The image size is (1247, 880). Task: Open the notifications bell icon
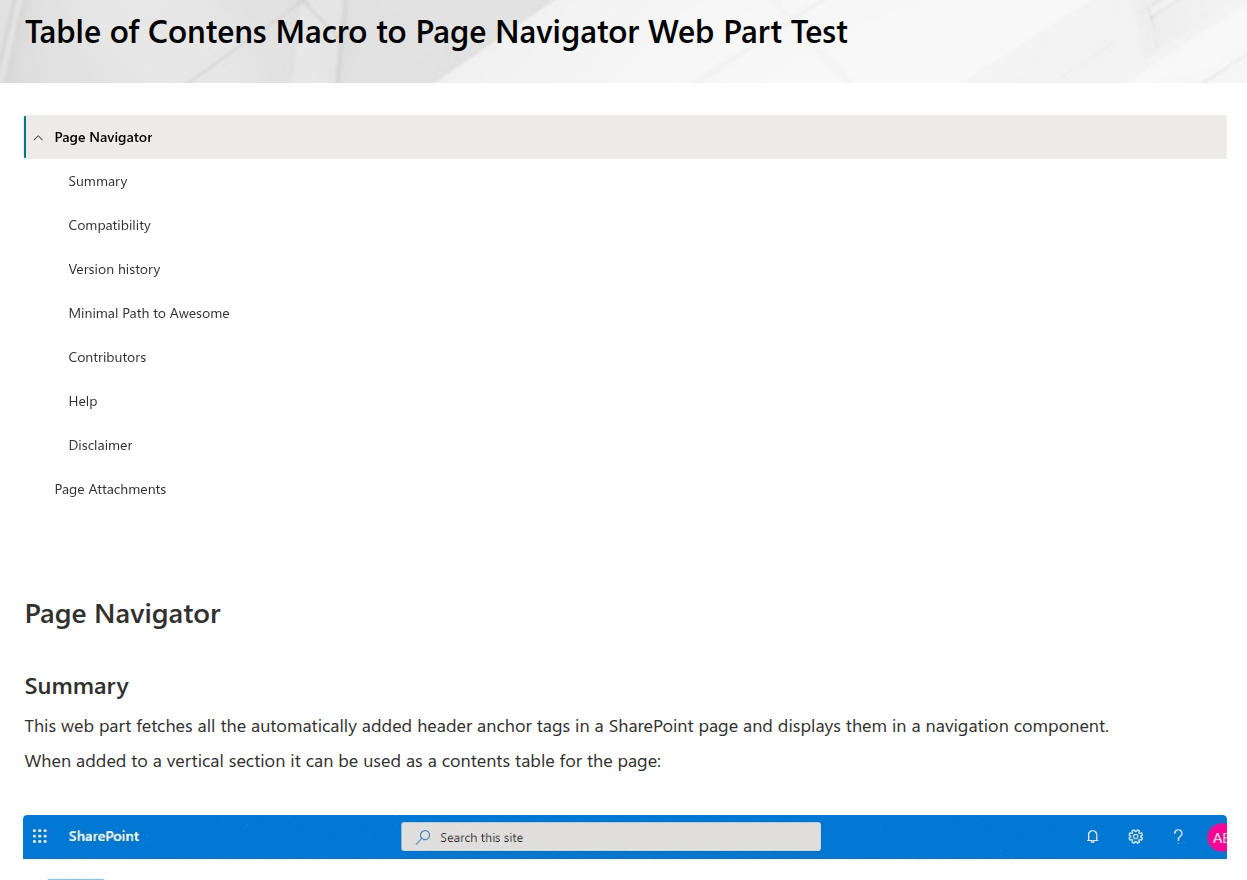point(1092,836)
